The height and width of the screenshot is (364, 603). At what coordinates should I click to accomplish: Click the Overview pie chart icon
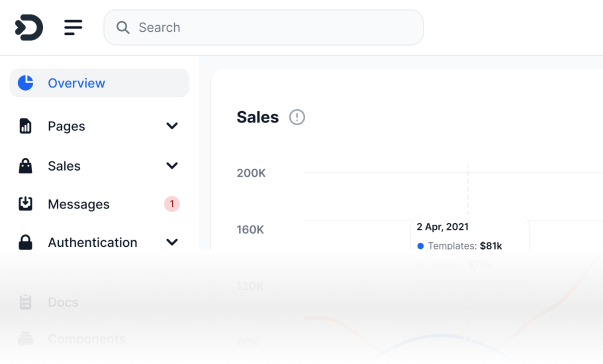point(26,83)
